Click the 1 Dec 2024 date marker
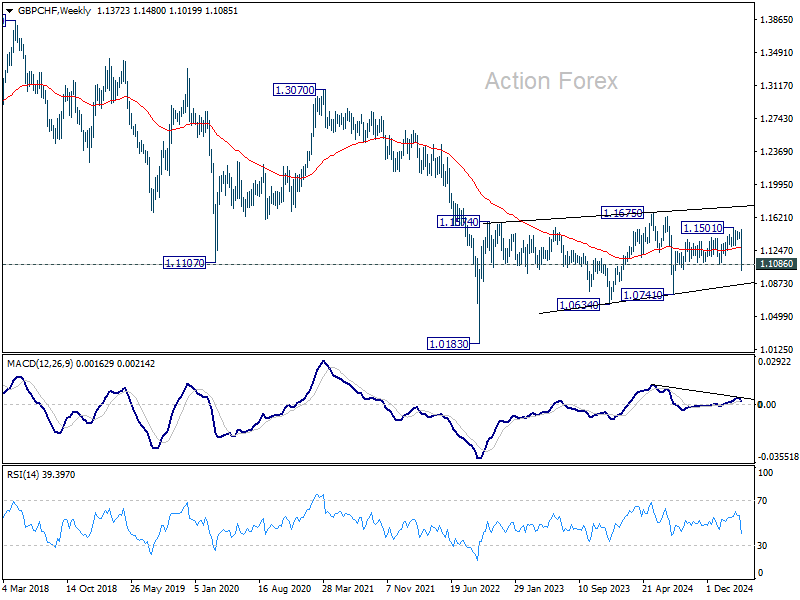 pyautogui.click(x=730, y=589)
